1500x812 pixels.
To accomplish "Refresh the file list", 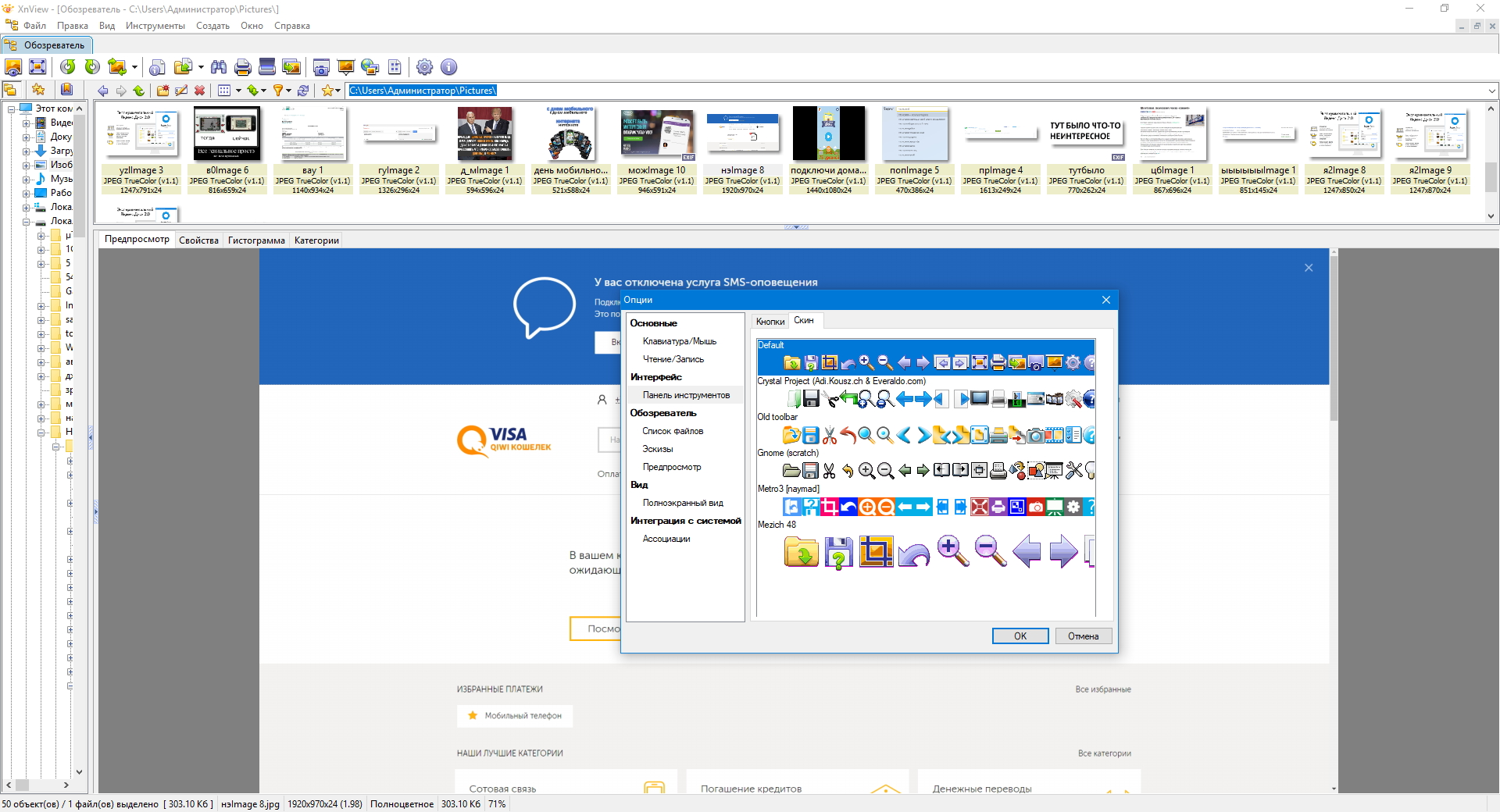I will (x=304, y=91).
